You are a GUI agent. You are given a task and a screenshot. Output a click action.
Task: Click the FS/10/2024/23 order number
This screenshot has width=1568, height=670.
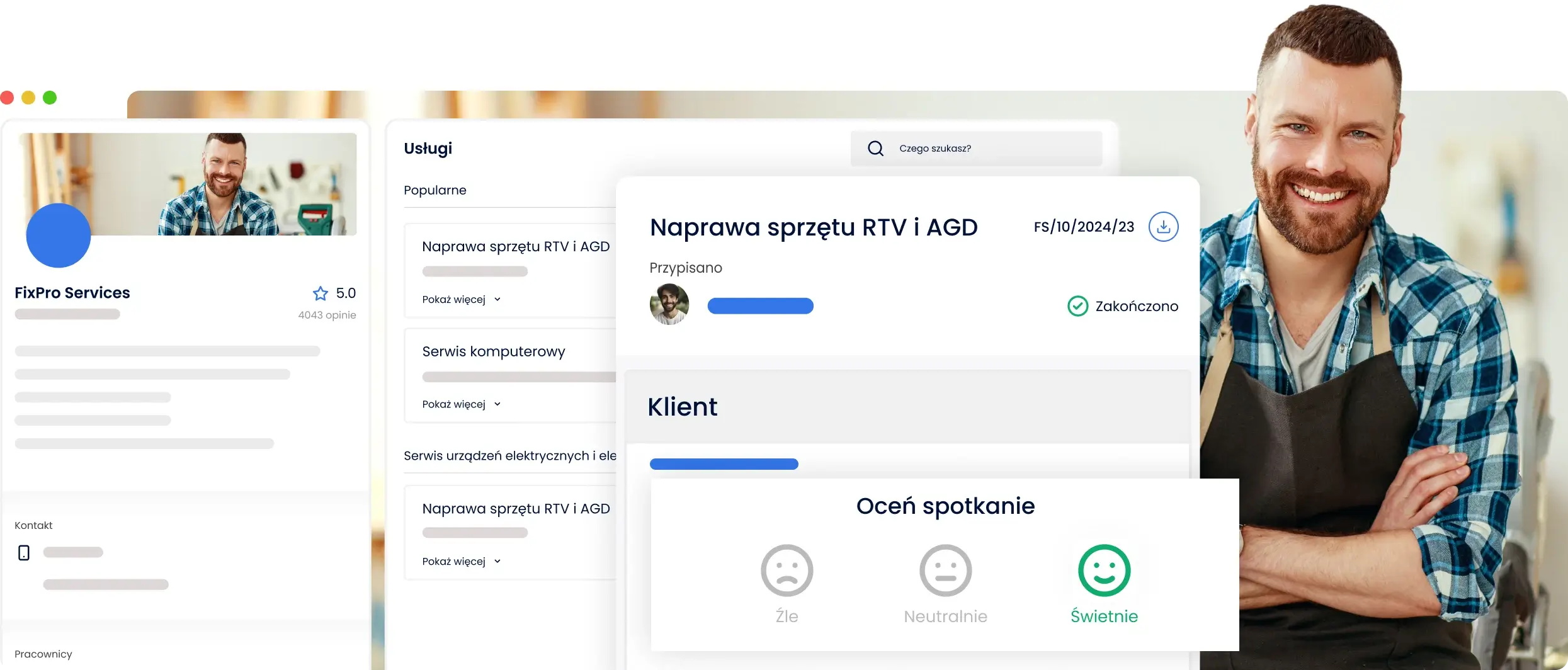point(1084,227)
